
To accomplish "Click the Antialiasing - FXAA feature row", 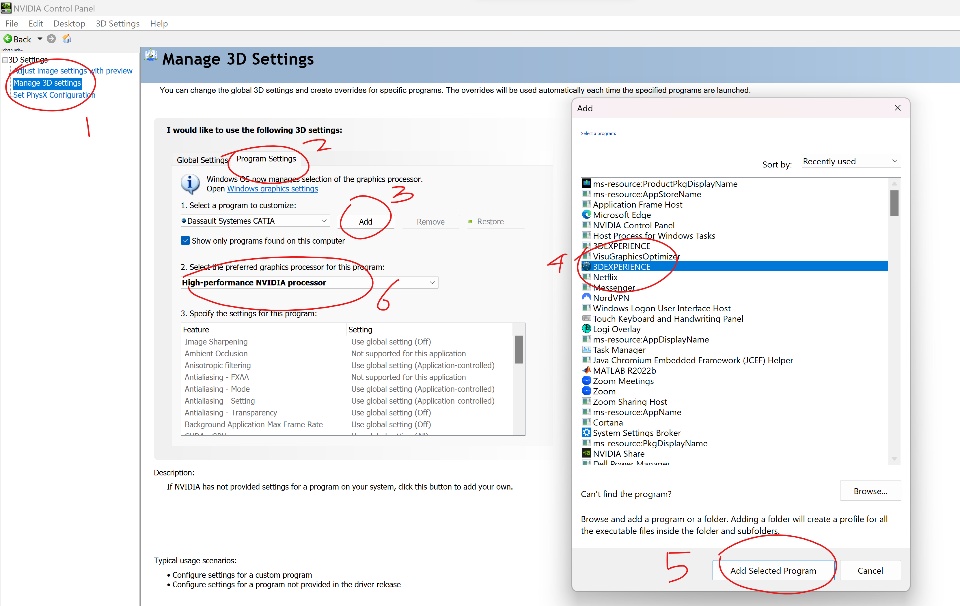I will click(348, 377).
